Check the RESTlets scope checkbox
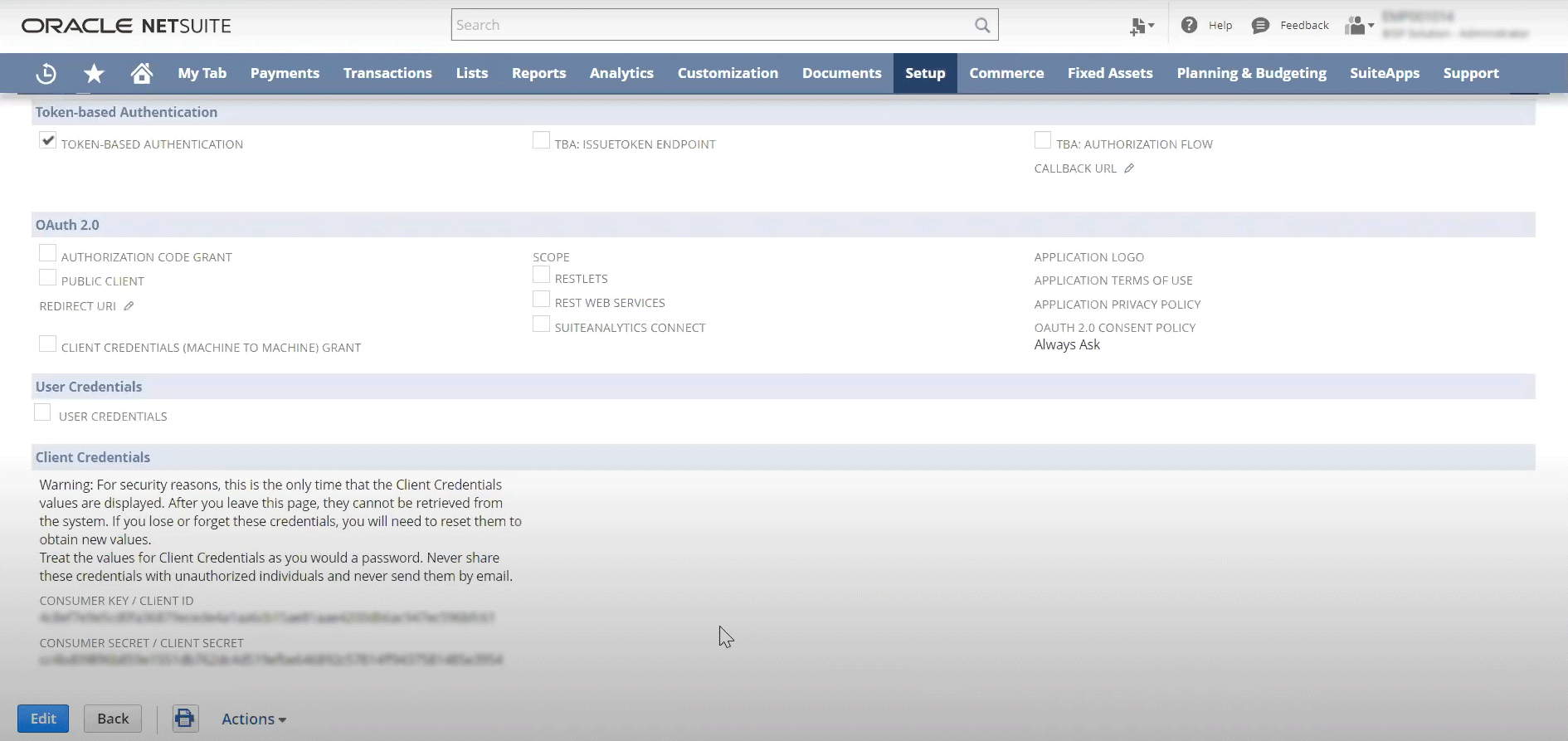 541,275
